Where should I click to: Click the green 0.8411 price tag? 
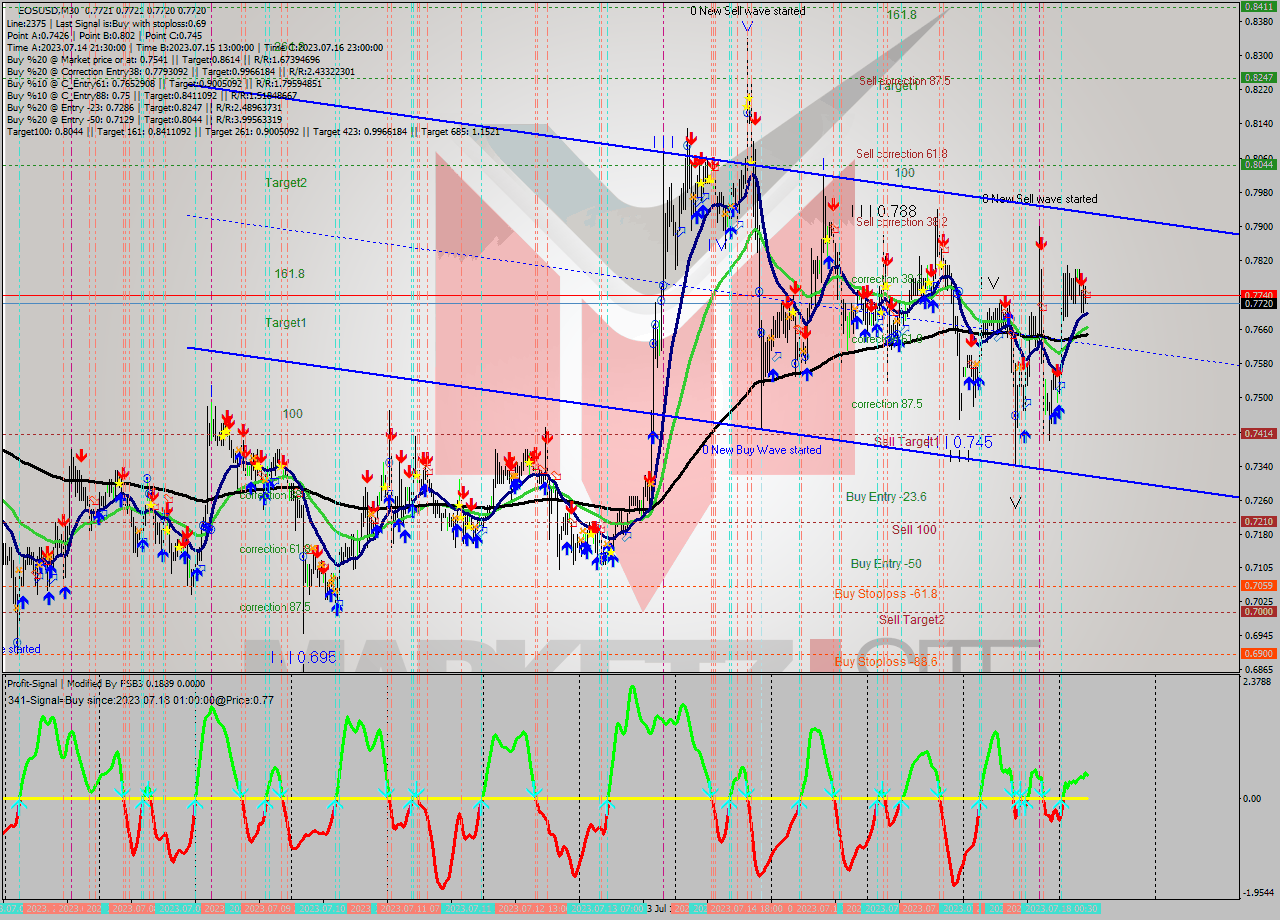[x=1257, y=6]
